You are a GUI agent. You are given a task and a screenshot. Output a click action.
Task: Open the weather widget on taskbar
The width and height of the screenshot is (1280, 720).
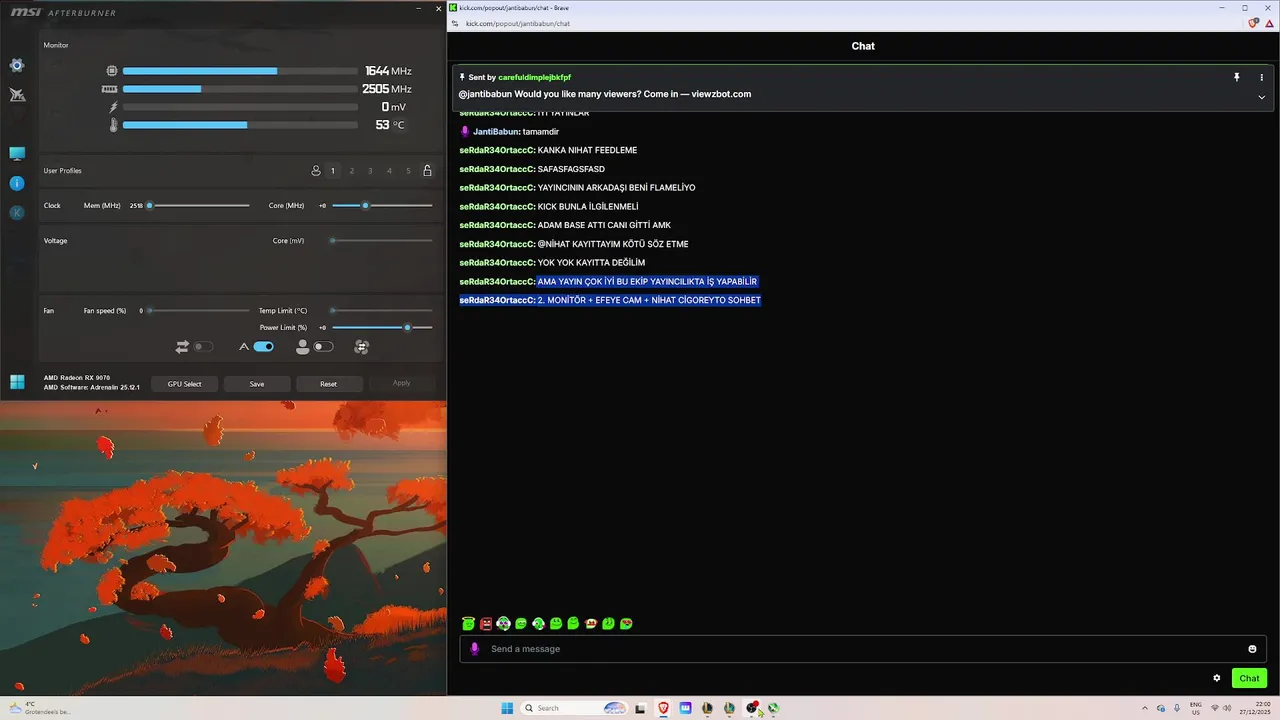click(x=38, y=708)
